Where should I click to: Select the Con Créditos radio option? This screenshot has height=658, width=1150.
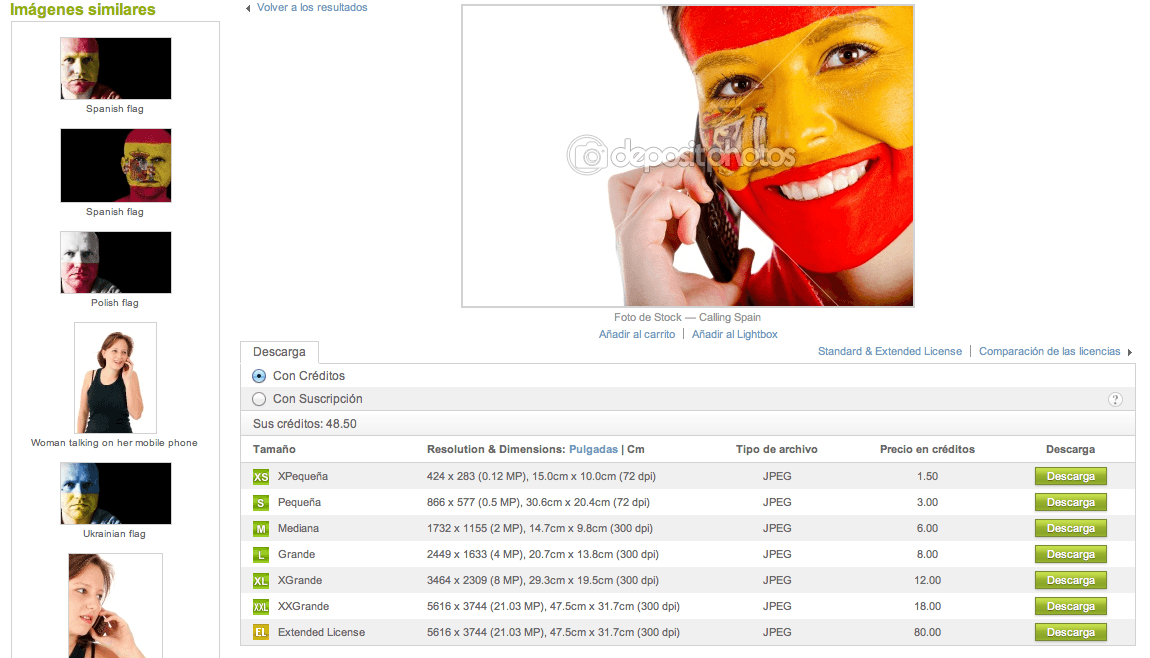[x=259, y=376]
